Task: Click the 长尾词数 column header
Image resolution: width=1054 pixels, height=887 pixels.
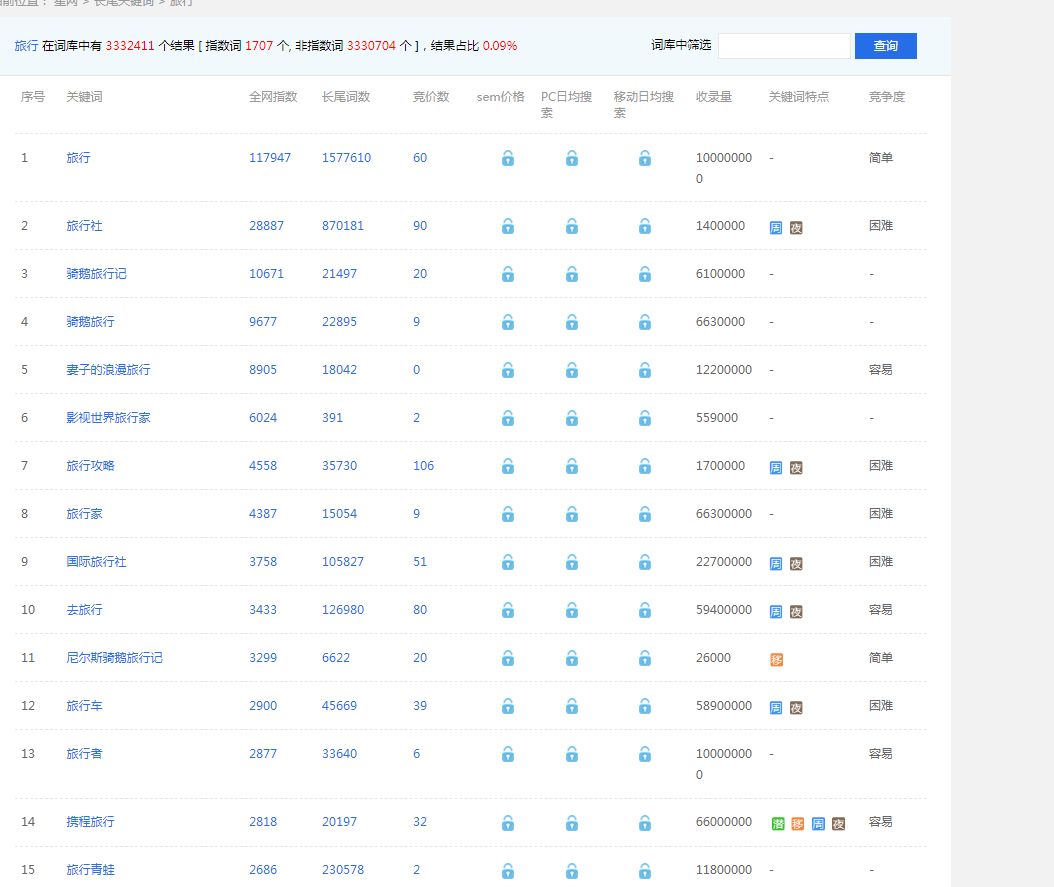Action: pos(346,97)
